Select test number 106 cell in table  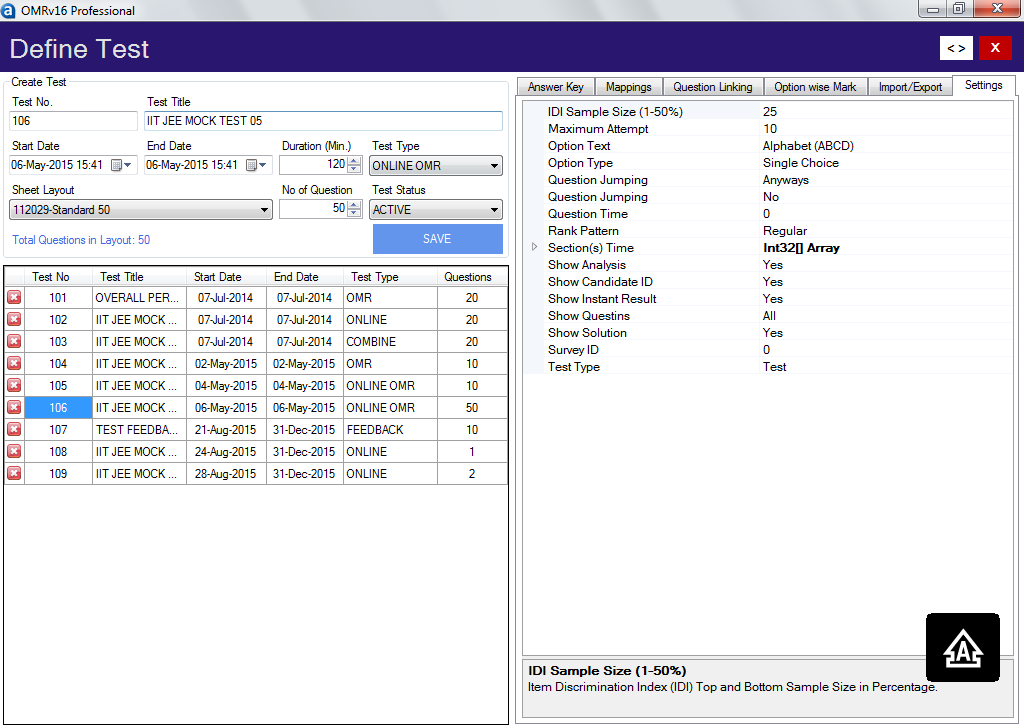coord(58,407)
